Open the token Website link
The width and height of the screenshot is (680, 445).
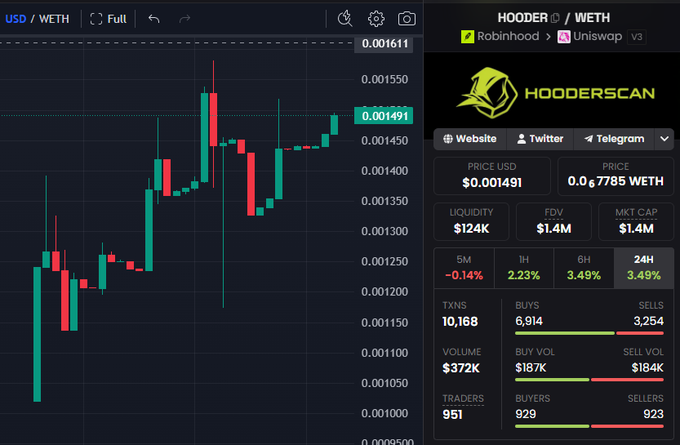click(x=470, y=139)
